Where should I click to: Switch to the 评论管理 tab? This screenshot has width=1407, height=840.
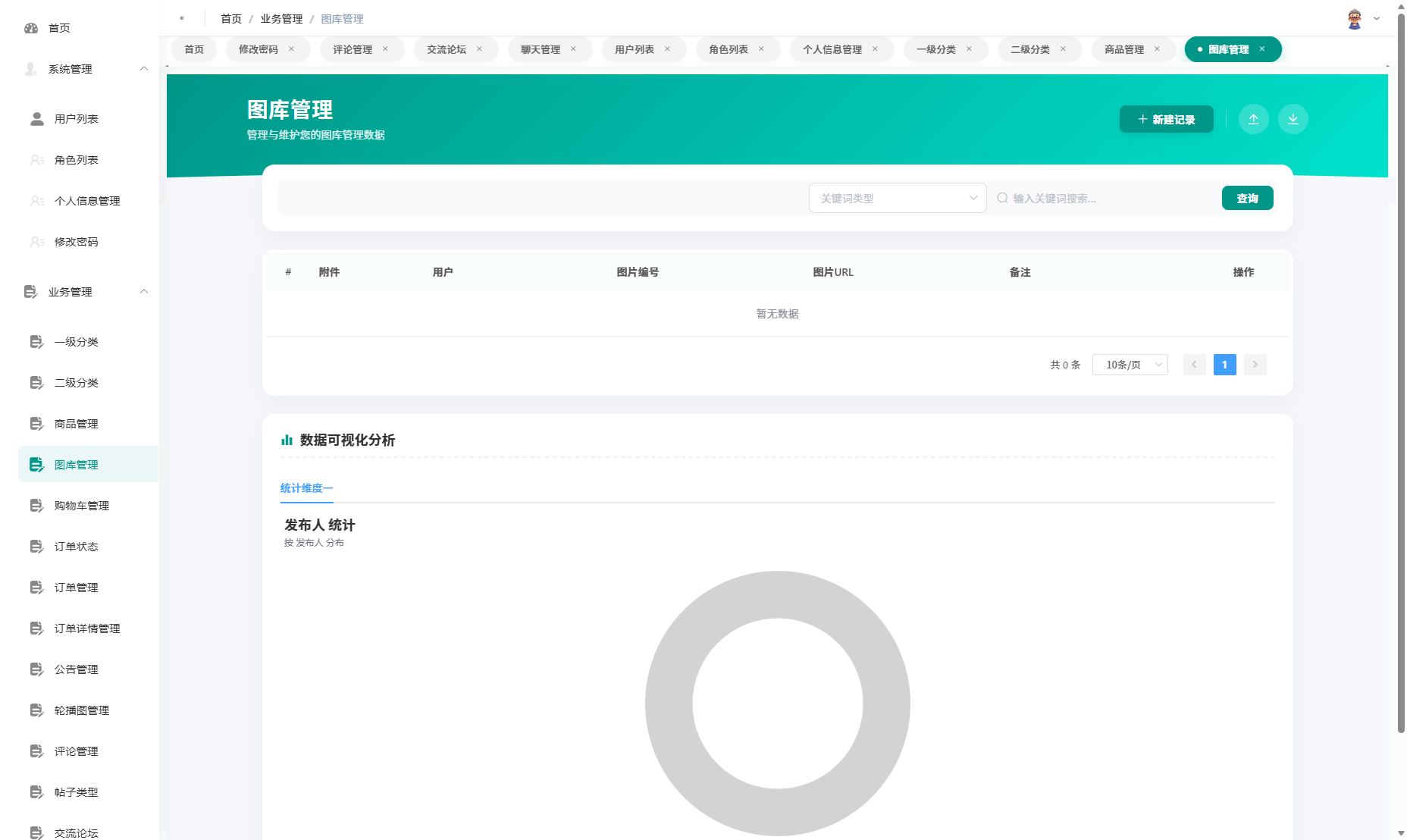[x=353, y=49]
